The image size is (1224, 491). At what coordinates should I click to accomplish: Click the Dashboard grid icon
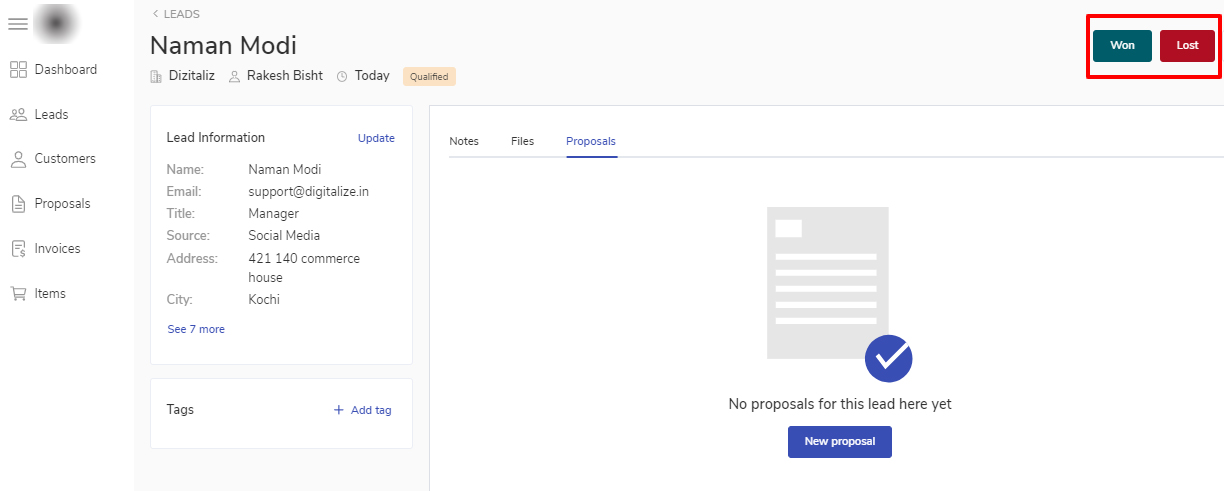(x=18, y=70)
